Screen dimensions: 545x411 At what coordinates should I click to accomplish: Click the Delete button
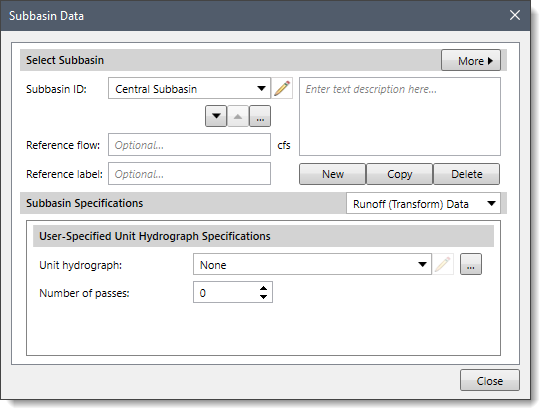coord(467,174)
